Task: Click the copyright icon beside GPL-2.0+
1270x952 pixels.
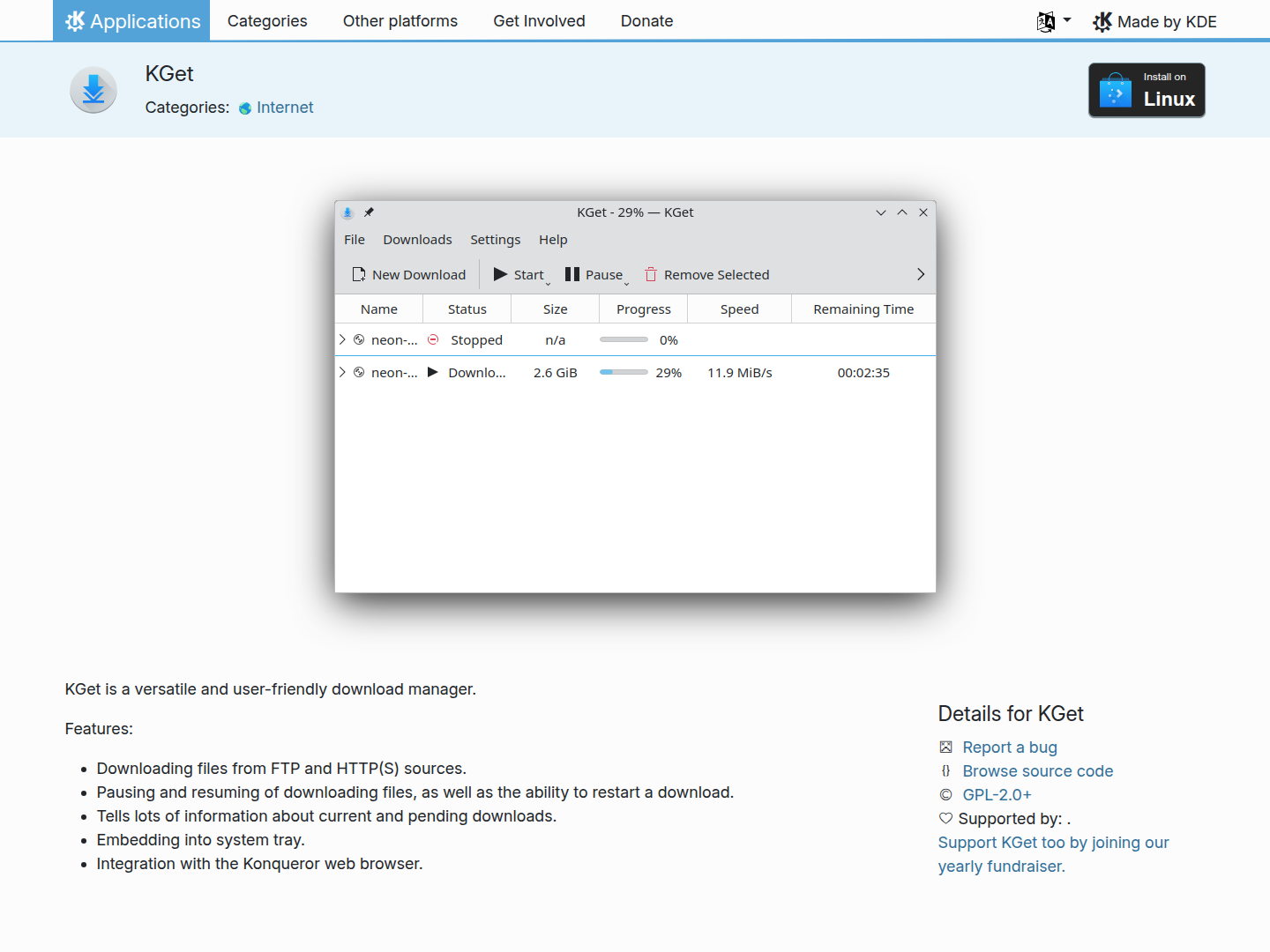Action: (x=945, y=795)
